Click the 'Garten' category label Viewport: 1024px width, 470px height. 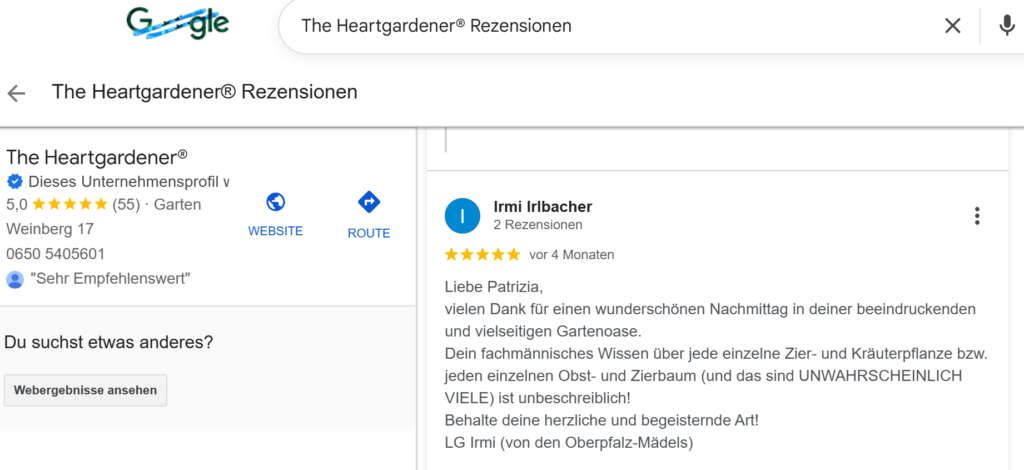pos(178,204)
